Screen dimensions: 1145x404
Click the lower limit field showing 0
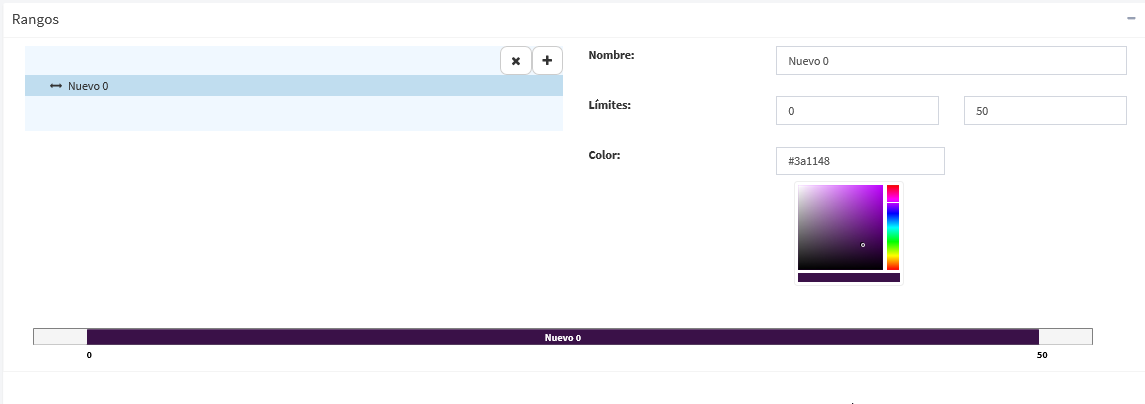[x=857, y=111]
